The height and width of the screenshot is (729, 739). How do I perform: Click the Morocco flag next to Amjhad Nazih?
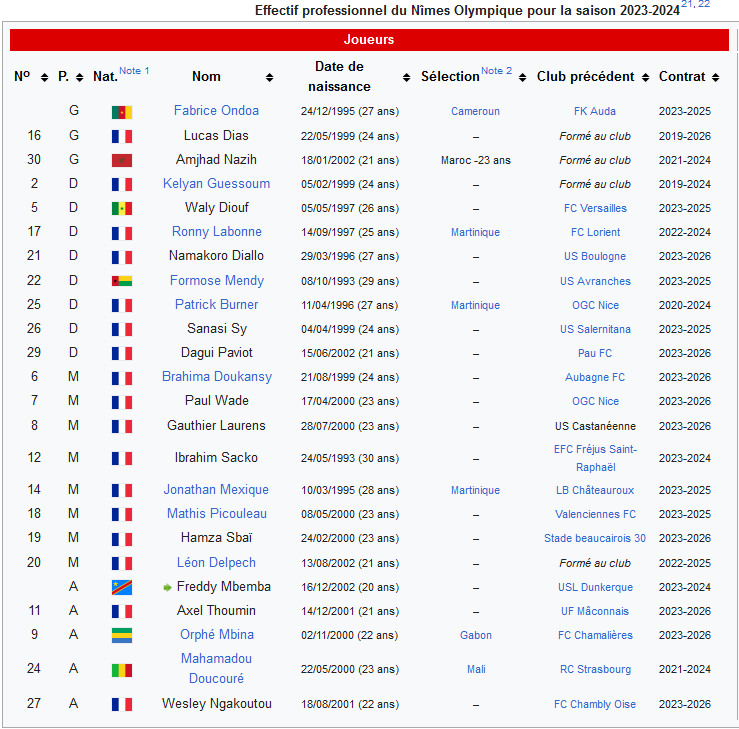[122, 160]
